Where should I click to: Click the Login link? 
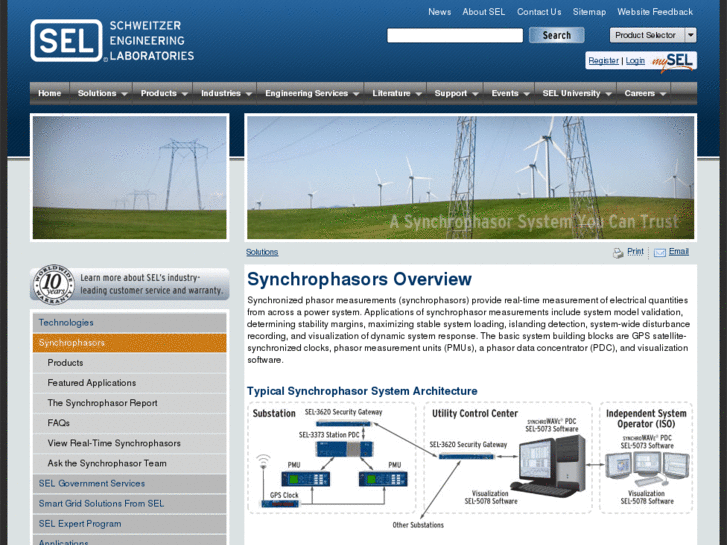tap(635, 61)
